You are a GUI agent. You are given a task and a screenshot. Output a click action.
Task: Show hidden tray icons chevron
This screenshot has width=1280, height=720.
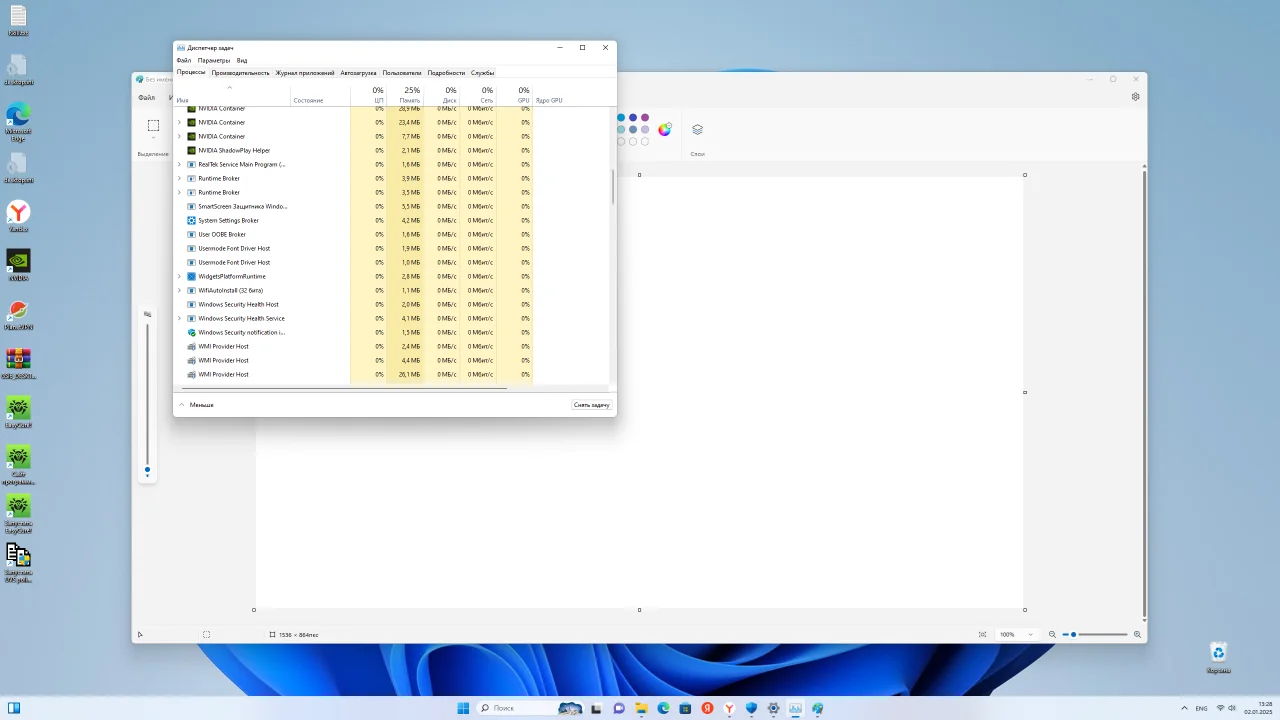tap(1185, 708)
